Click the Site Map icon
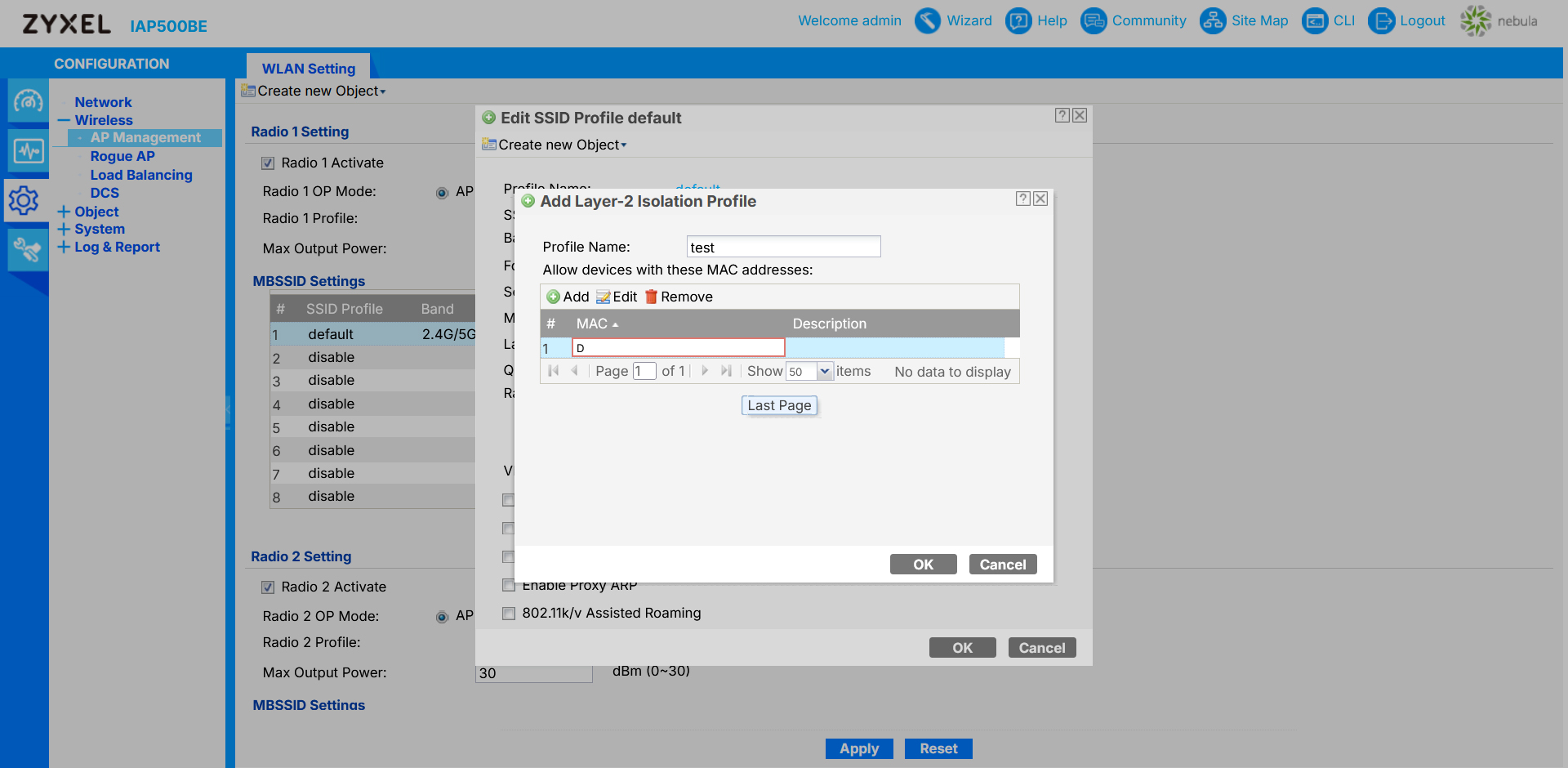The image size is (1568, 768). (x=1213, y=20)
